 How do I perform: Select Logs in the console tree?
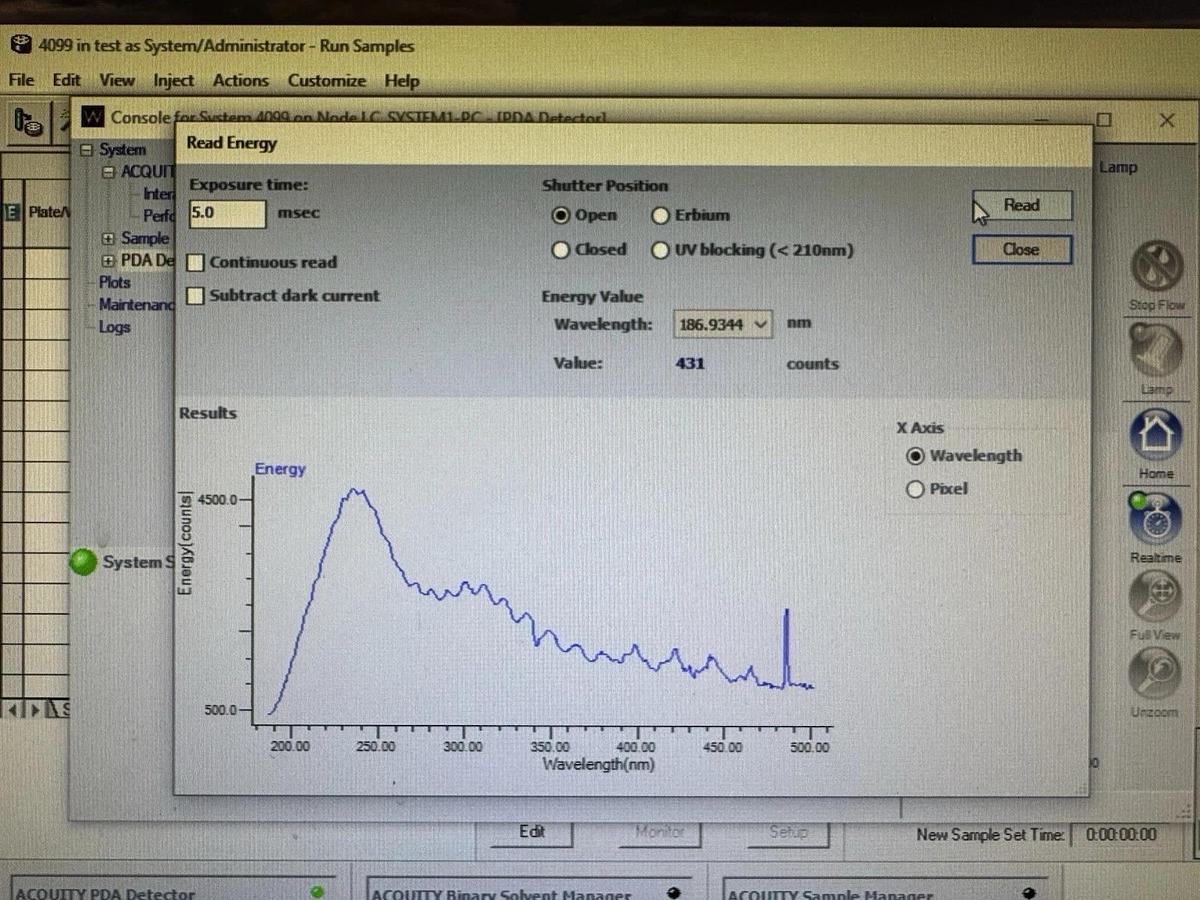(x=114, y=327)
